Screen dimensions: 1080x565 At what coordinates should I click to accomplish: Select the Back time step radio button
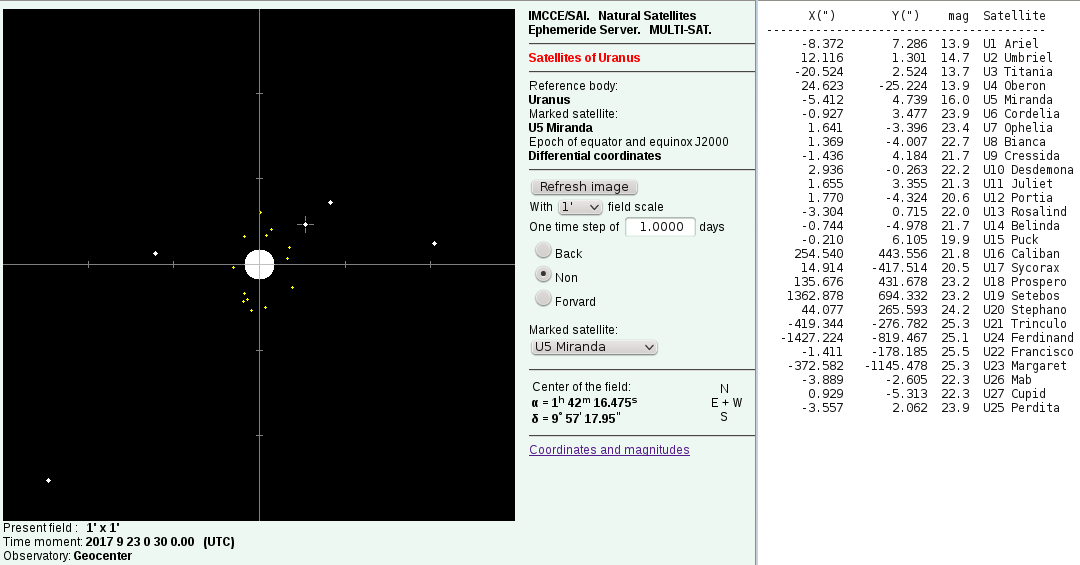(x=543, y=251)
